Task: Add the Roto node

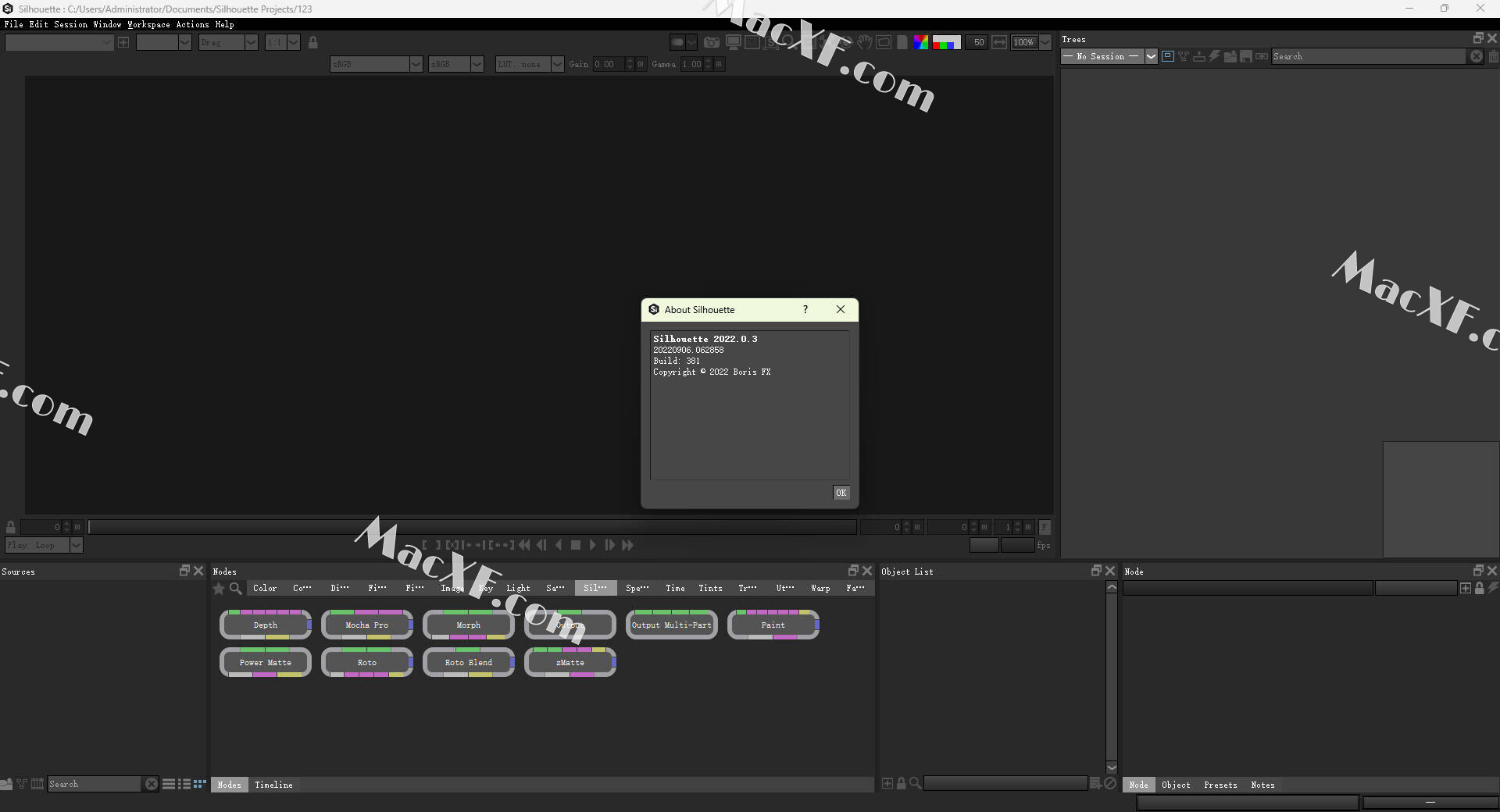Action: tap(366, 662)
